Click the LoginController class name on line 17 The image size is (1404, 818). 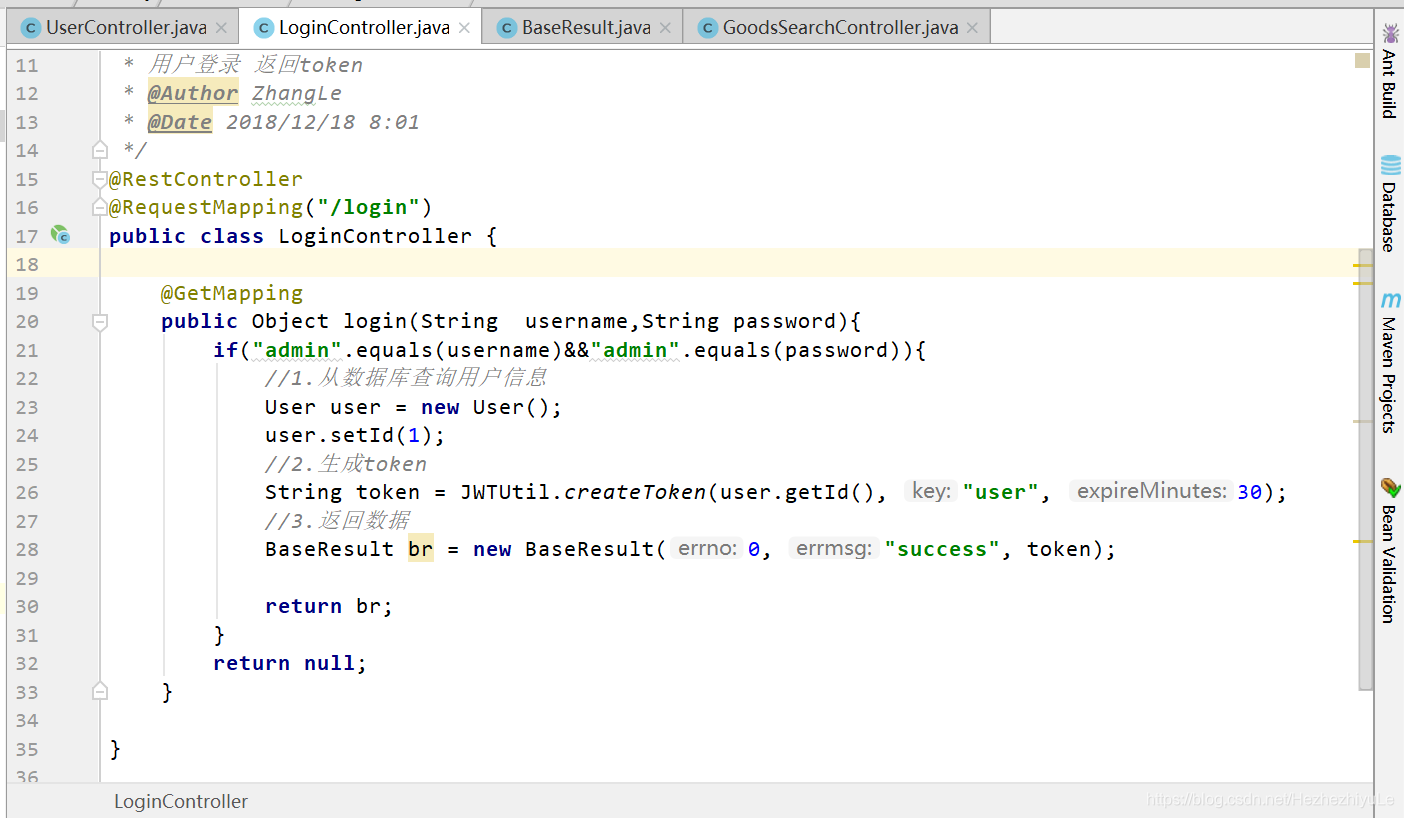pyautogui.click(x=375, y=236)
